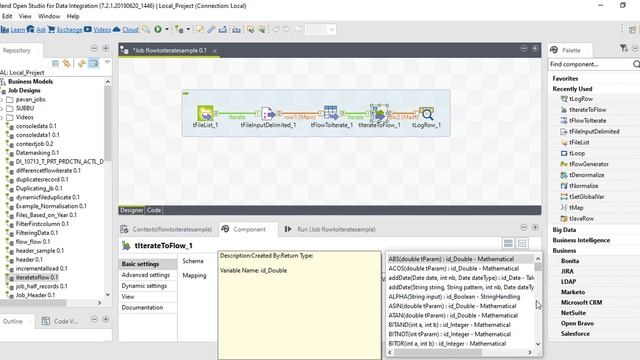Click the create job toolbar icon
Viewport: 640px width, 360px height.
click(x=179, y=29)
